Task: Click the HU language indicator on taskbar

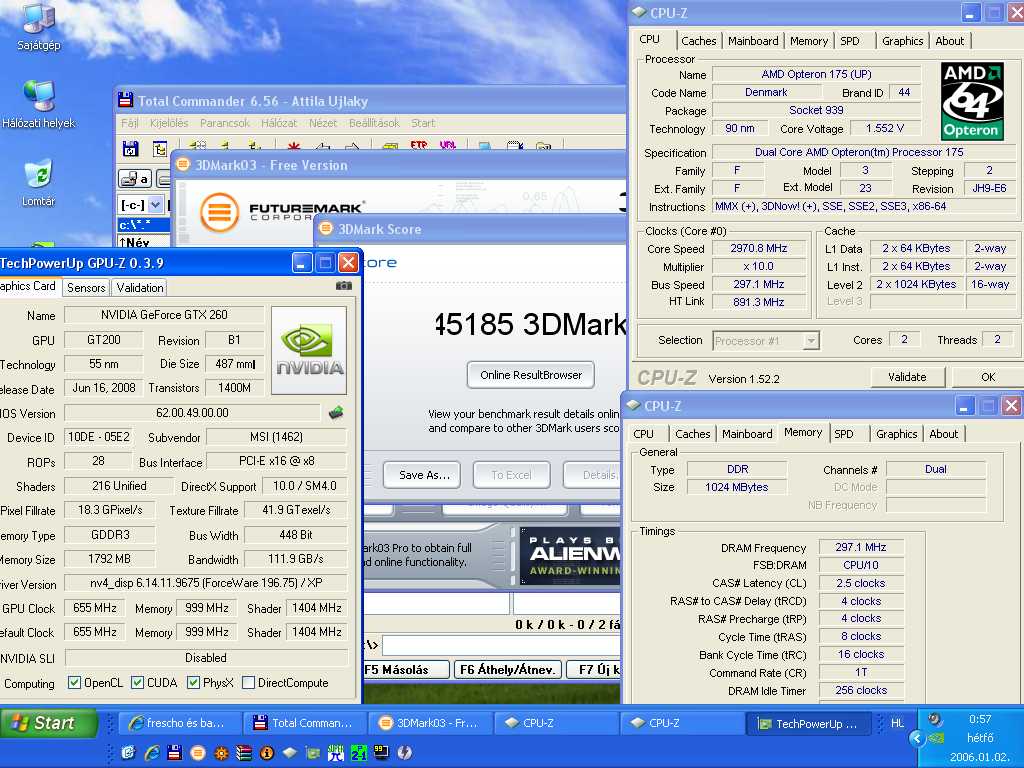Action: point(897,723)
